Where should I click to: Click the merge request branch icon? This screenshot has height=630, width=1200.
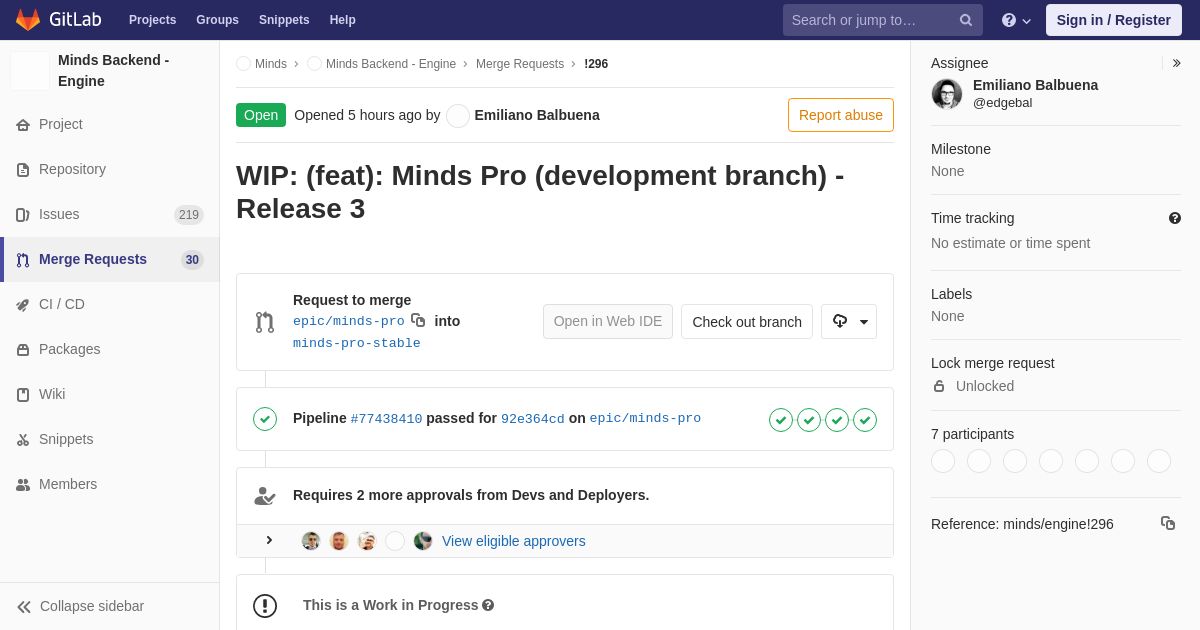click(x=265, y=322)
